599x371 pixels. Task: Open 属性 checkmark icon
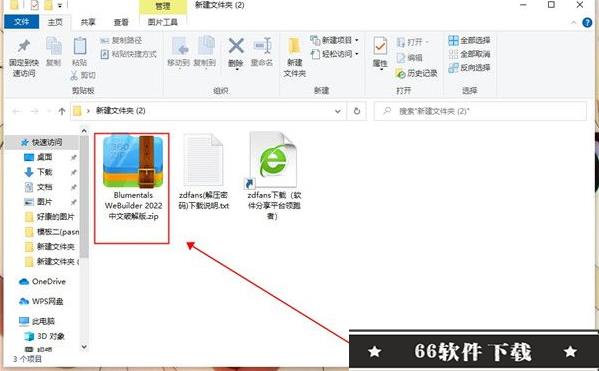380,46
